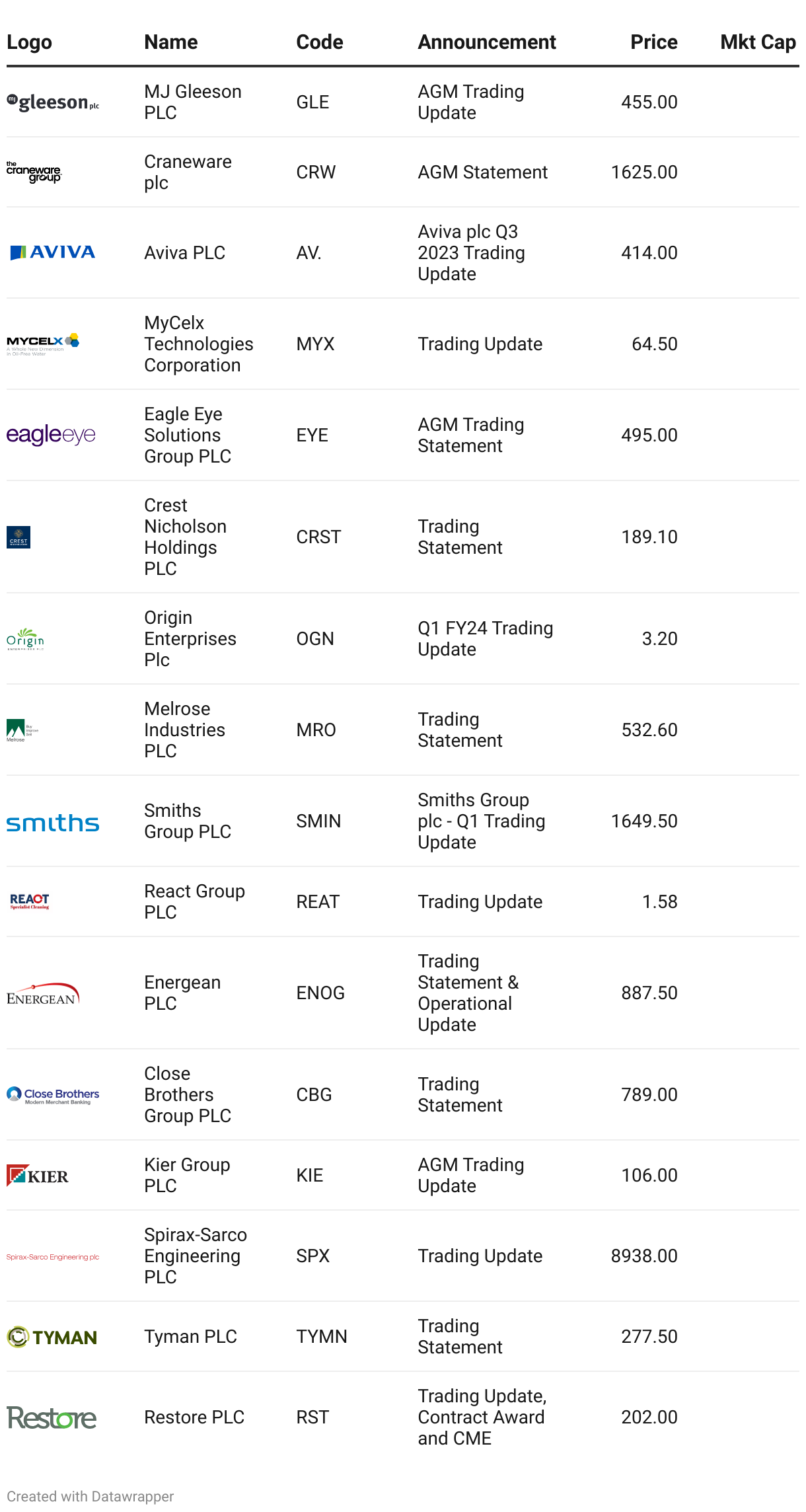This screenshot has width=806, height=1512.
Task: Click the Origin Enterprises logo
Action: click(25, 639)
